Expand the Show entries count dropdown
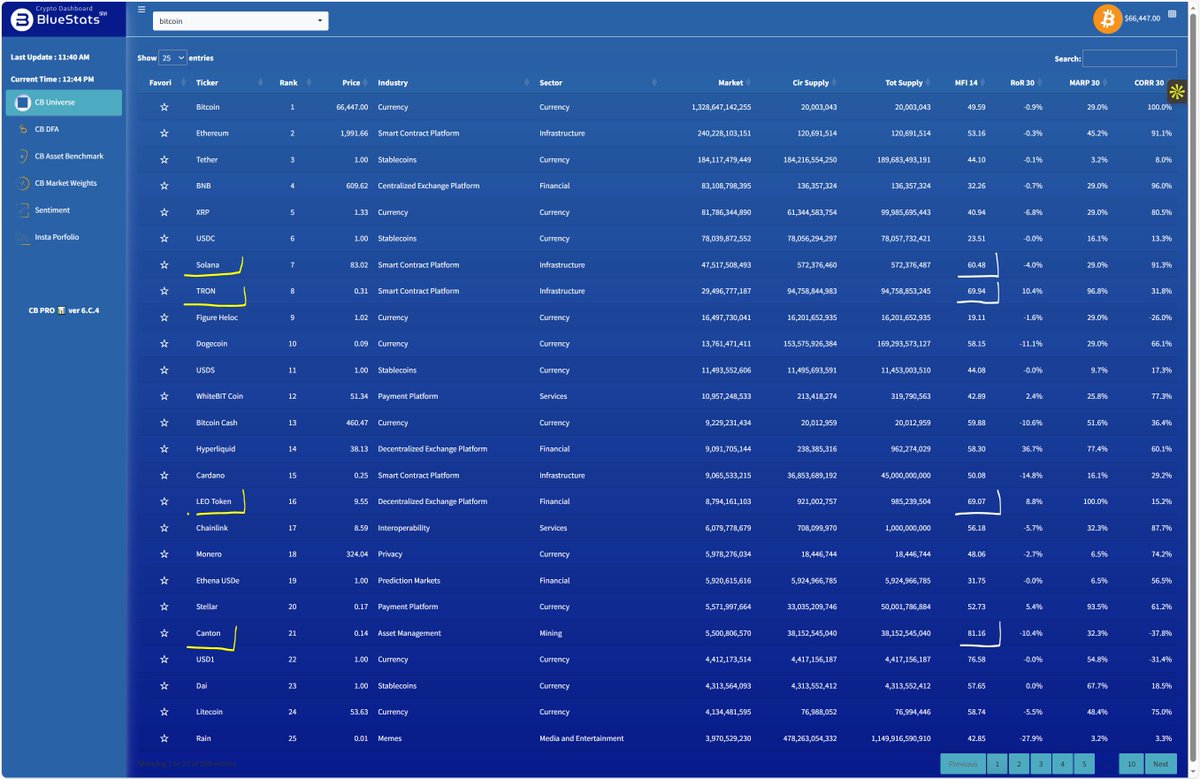The image size is (1200, 779). pos(173,58)
